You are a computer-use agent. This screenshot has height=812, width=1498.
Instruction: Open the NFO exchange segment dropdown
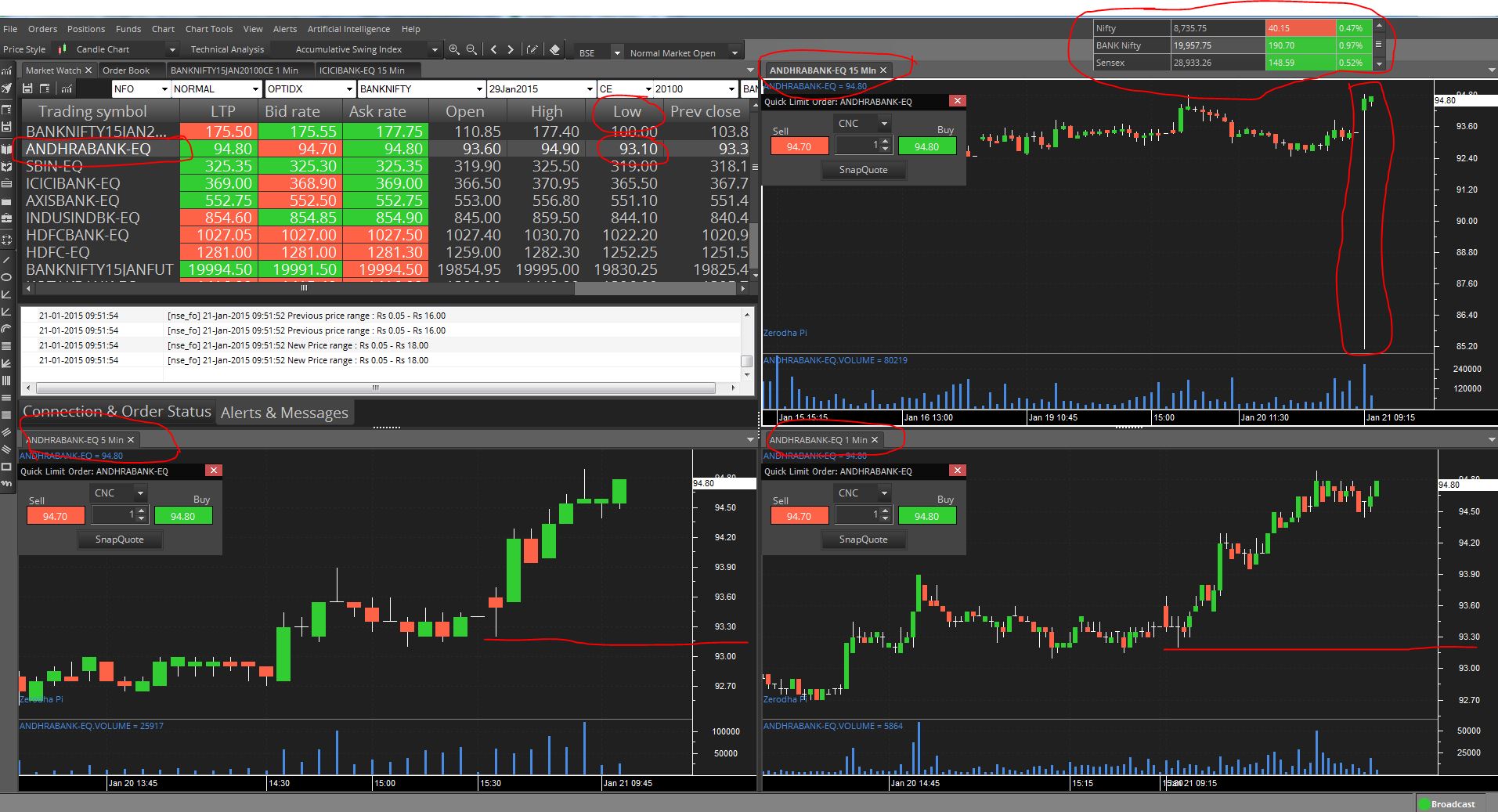click(164, 88)
